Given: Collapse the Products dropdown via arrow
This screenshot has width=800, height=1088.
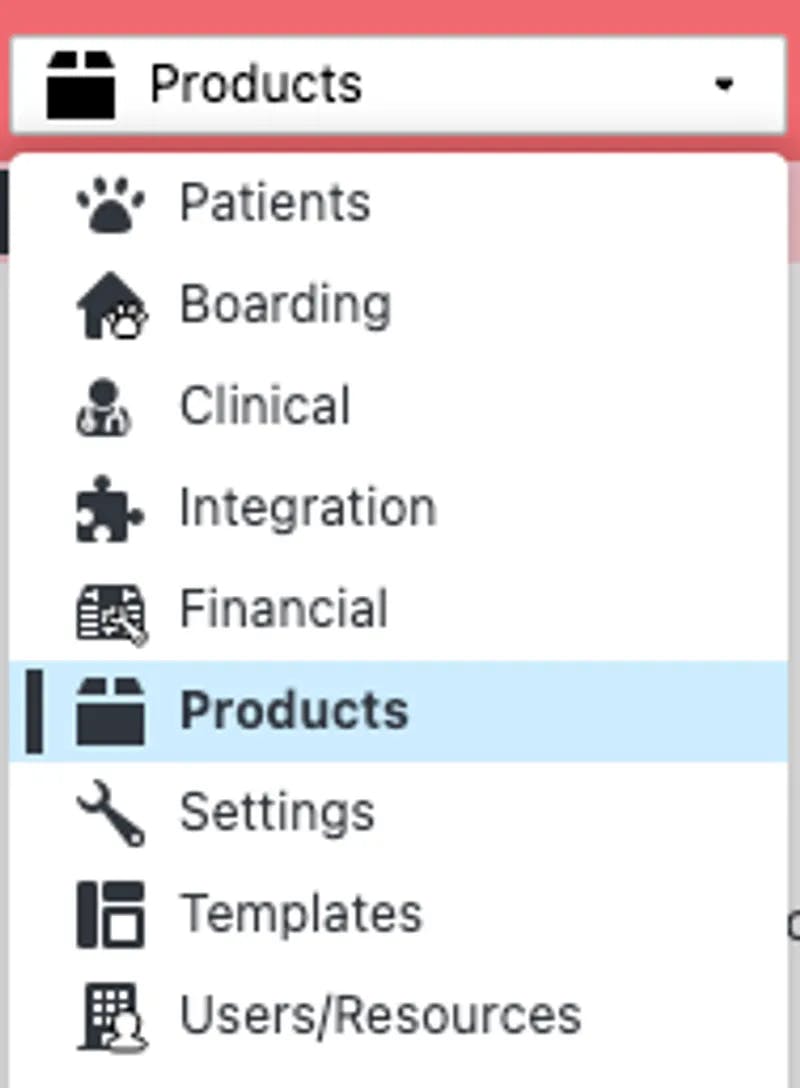Looking at the screenshot, I should coord(724,85).
